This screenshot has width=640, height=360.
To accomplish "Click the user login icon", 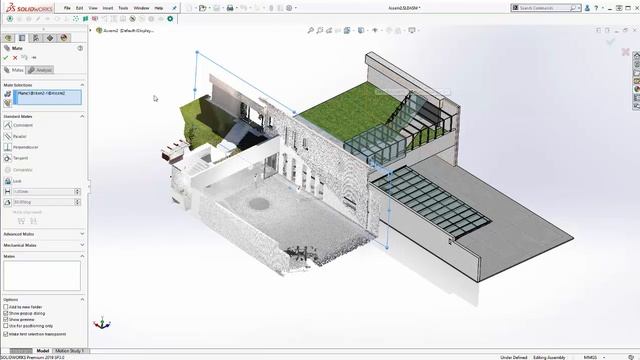I will (x=587, y=8).
